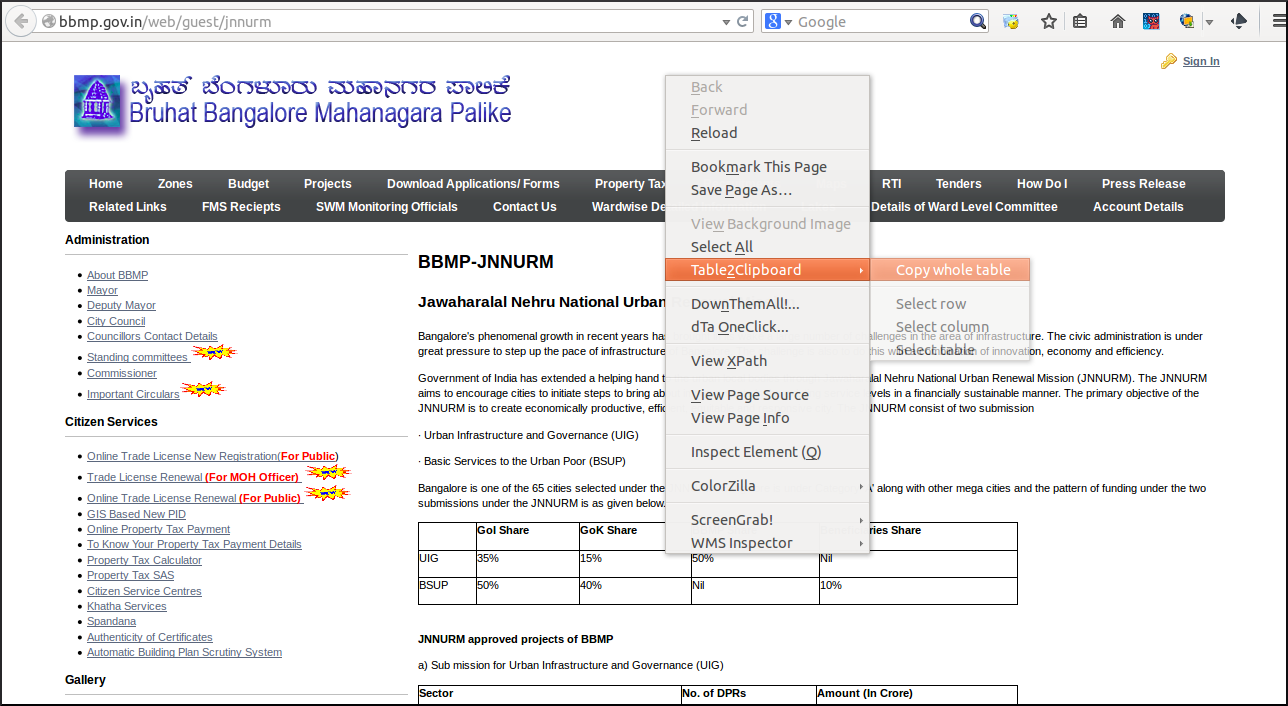The height and width of the screenshot is (706, 1288).
Task: Expand the Table2Clipboard submenu entry
Action: click(x=768, y=270)
